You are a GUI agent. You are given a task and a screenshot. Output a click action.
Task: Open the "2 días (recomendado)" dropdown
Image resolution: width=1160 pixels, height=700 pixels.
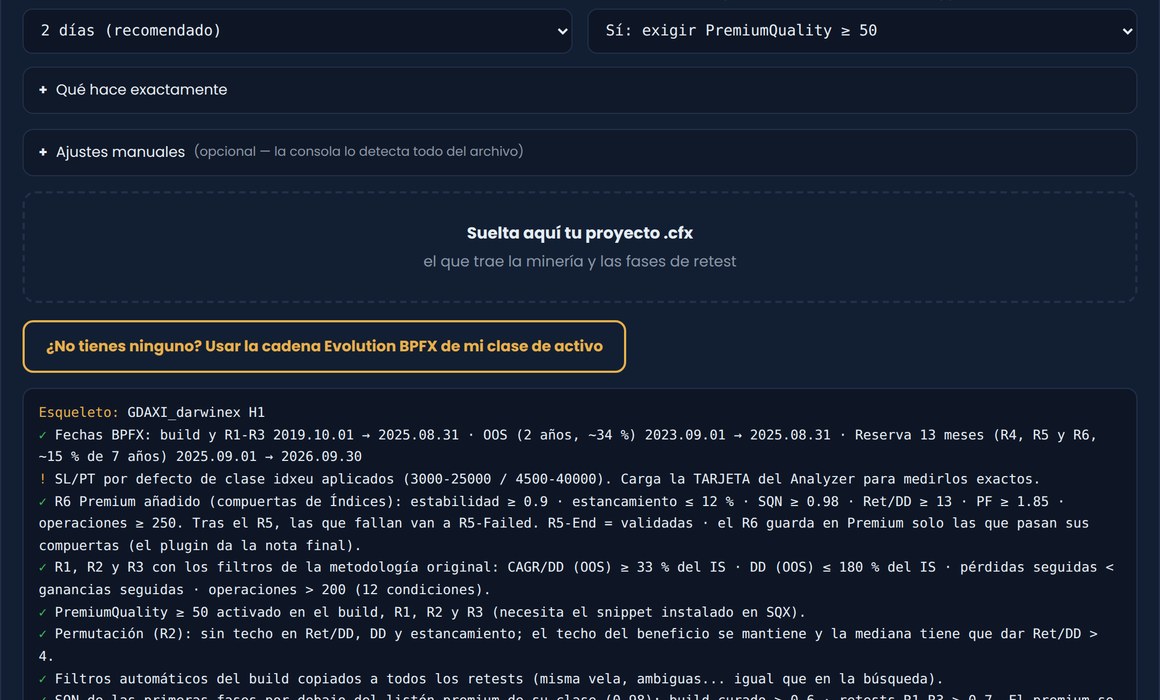pos(297,31)
